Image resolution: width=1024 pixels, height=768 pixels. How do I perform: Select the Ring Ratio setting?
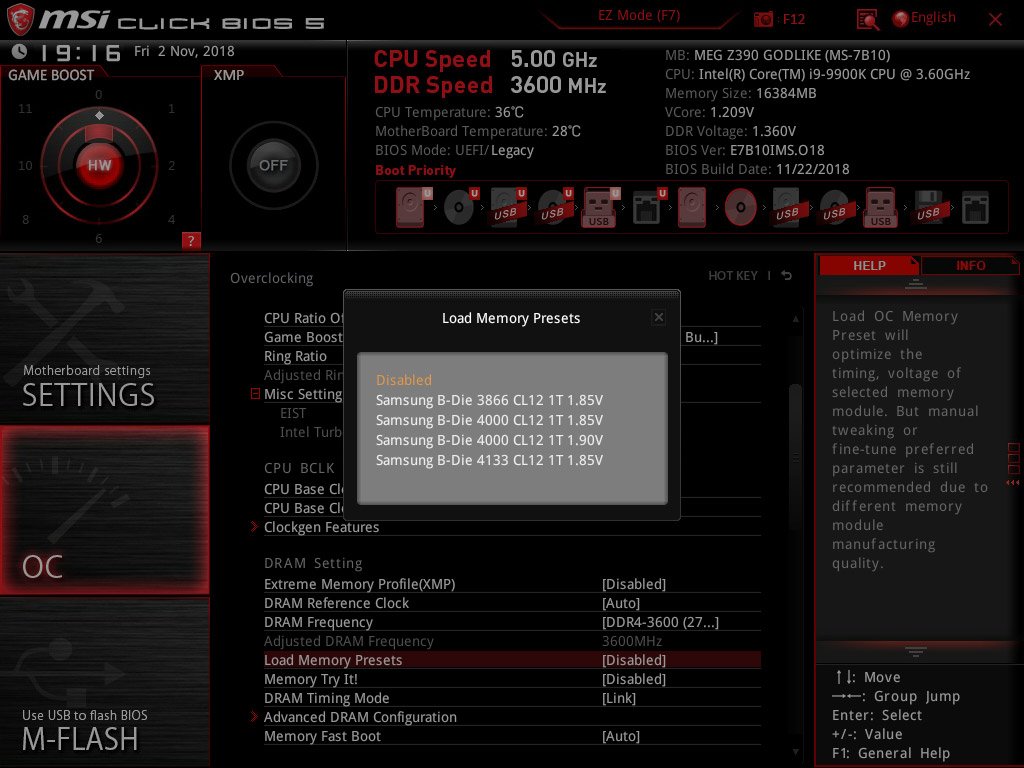pyautogui.click(x=295, y=356)
